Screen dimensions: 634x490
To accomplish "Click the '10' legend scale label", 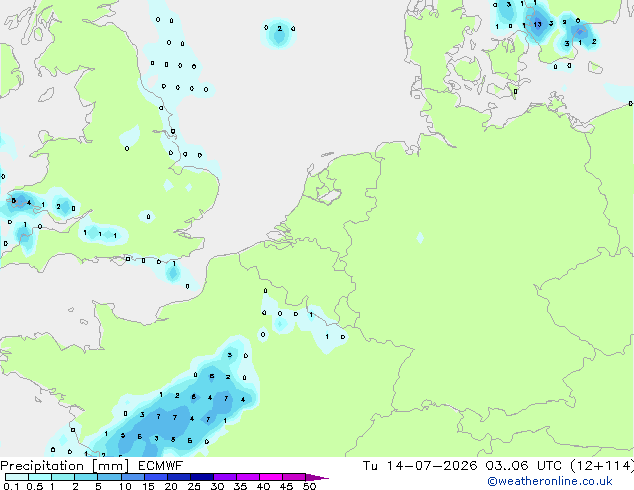I will pyautogui.click(x=125, y=486).
